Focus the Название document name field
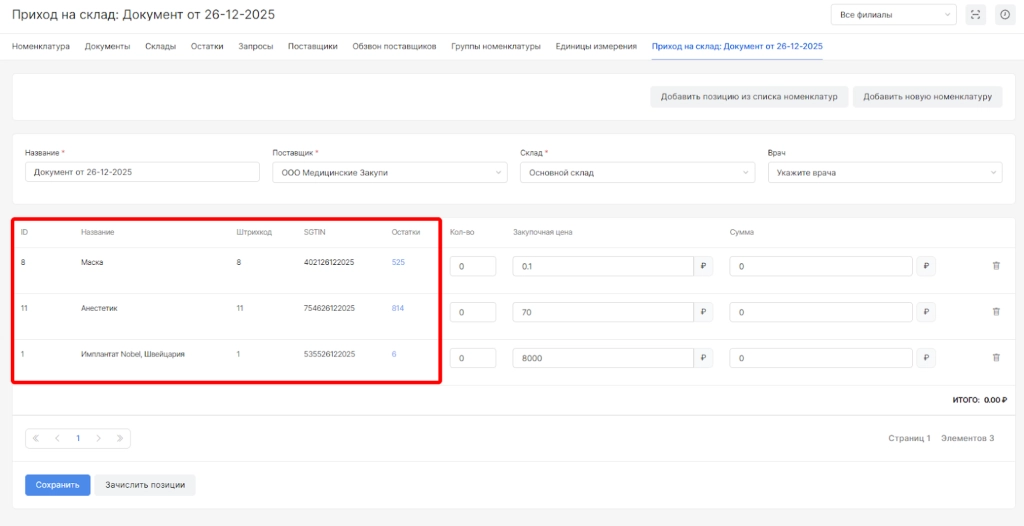The height and width of the screenshot is (526, 1024). click(x=142, y=172)
